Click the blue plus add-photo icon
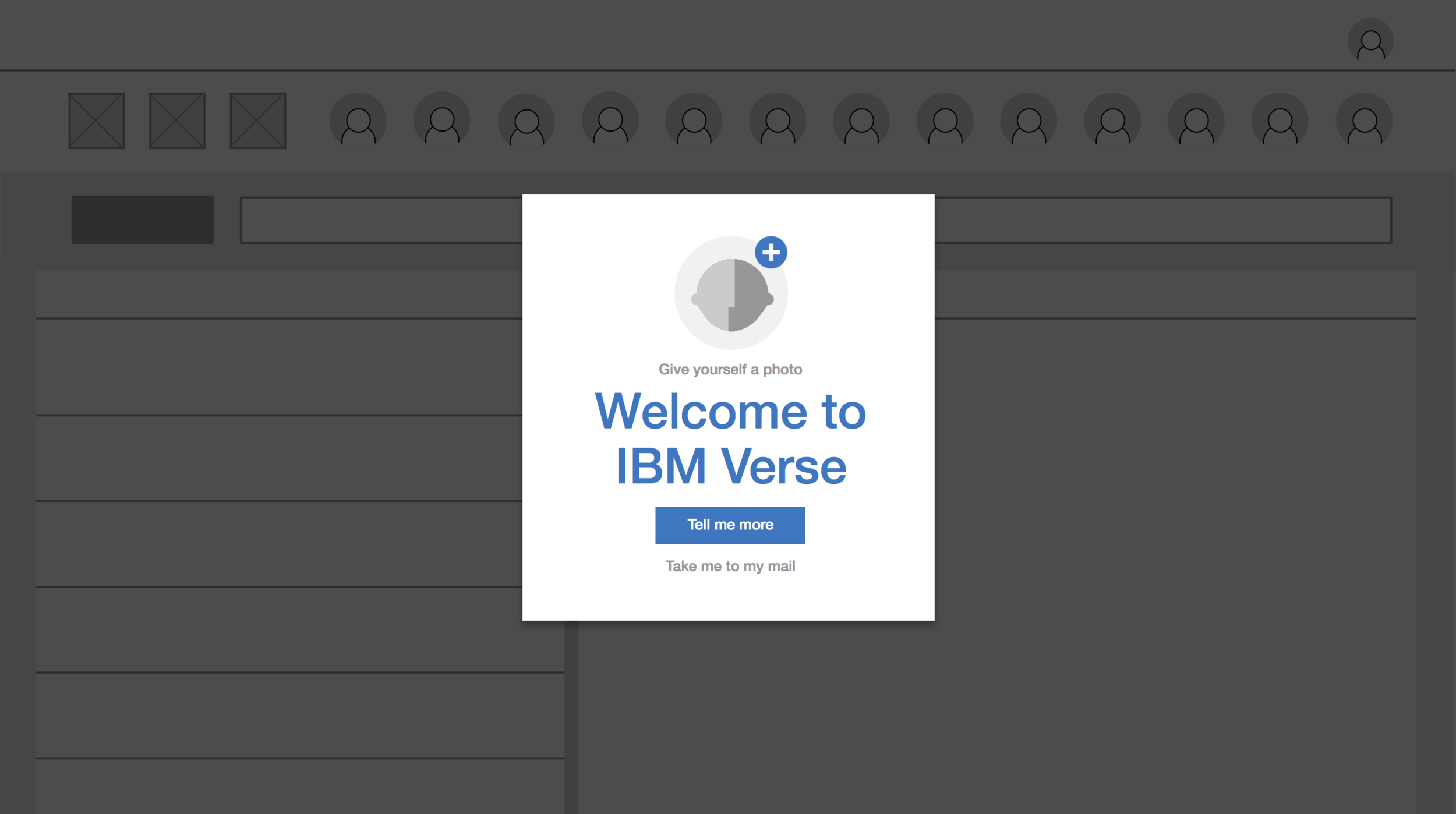Viewport: 1456px width, 814px height. pos(771,252)
